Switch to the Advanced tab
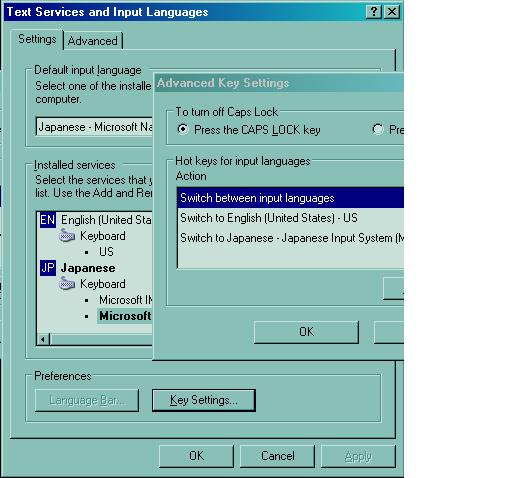 [93, 41]
